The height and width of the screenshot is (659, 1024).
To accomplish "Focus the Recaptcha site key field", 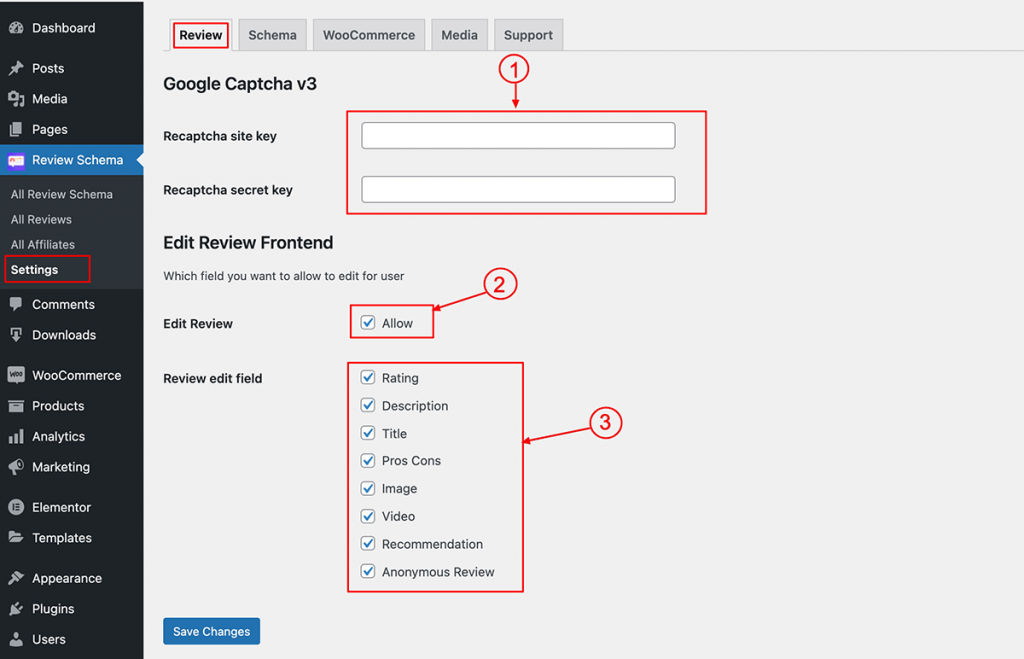I will 519,136.
